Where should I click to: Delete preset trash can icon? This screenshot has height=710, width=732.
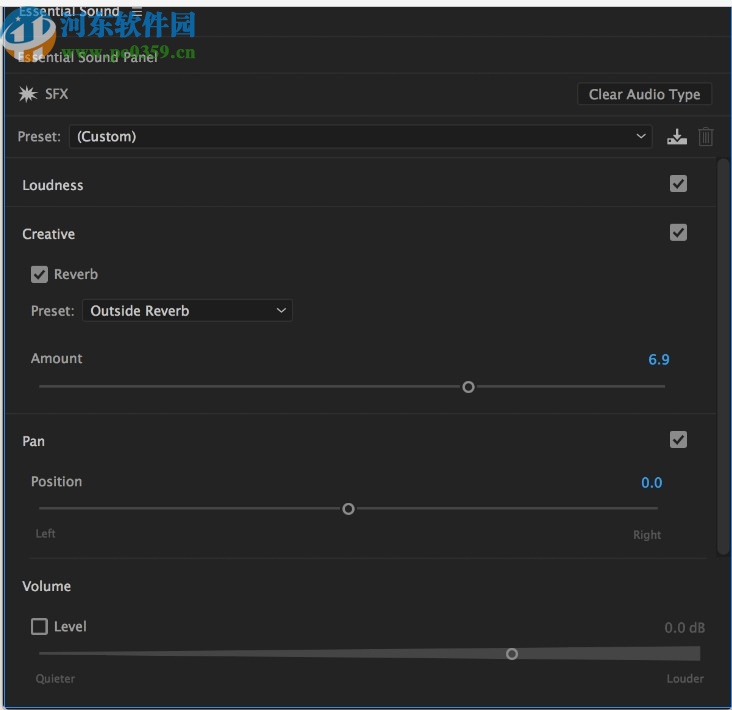[705, 137]
